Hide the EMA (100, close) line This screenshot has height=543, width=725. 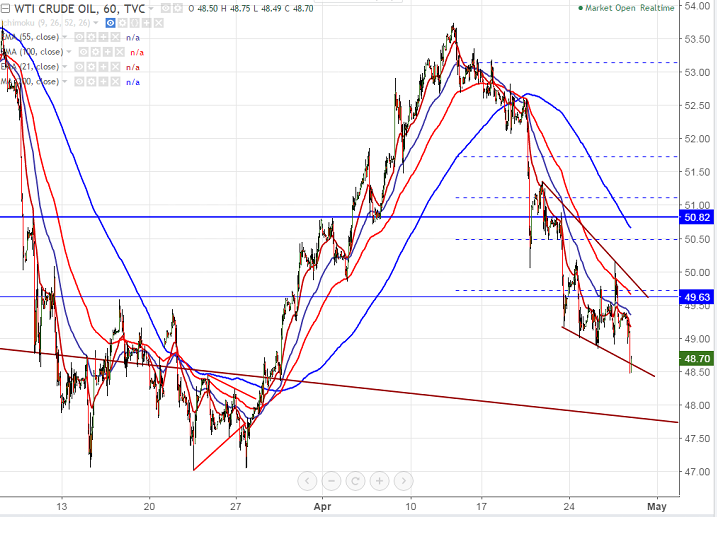pyautogui.click(x=83, y=52)
